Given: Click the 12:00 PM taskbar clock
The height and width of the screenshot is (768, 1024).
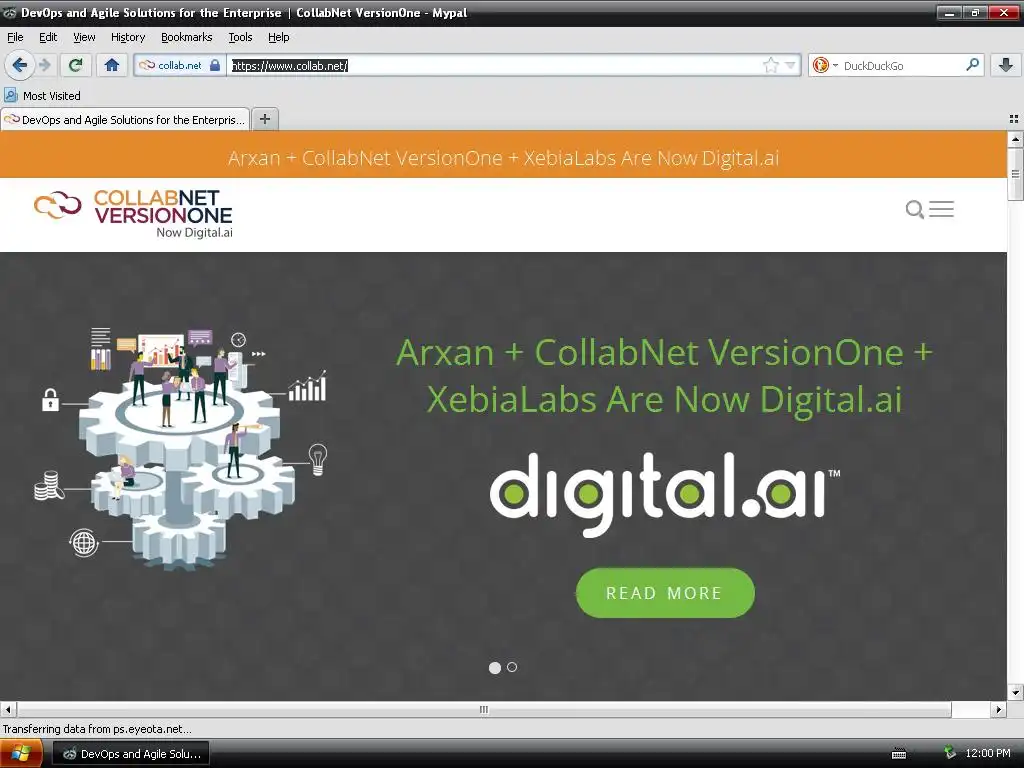Looking at the screenshot, I should point(987,753).
